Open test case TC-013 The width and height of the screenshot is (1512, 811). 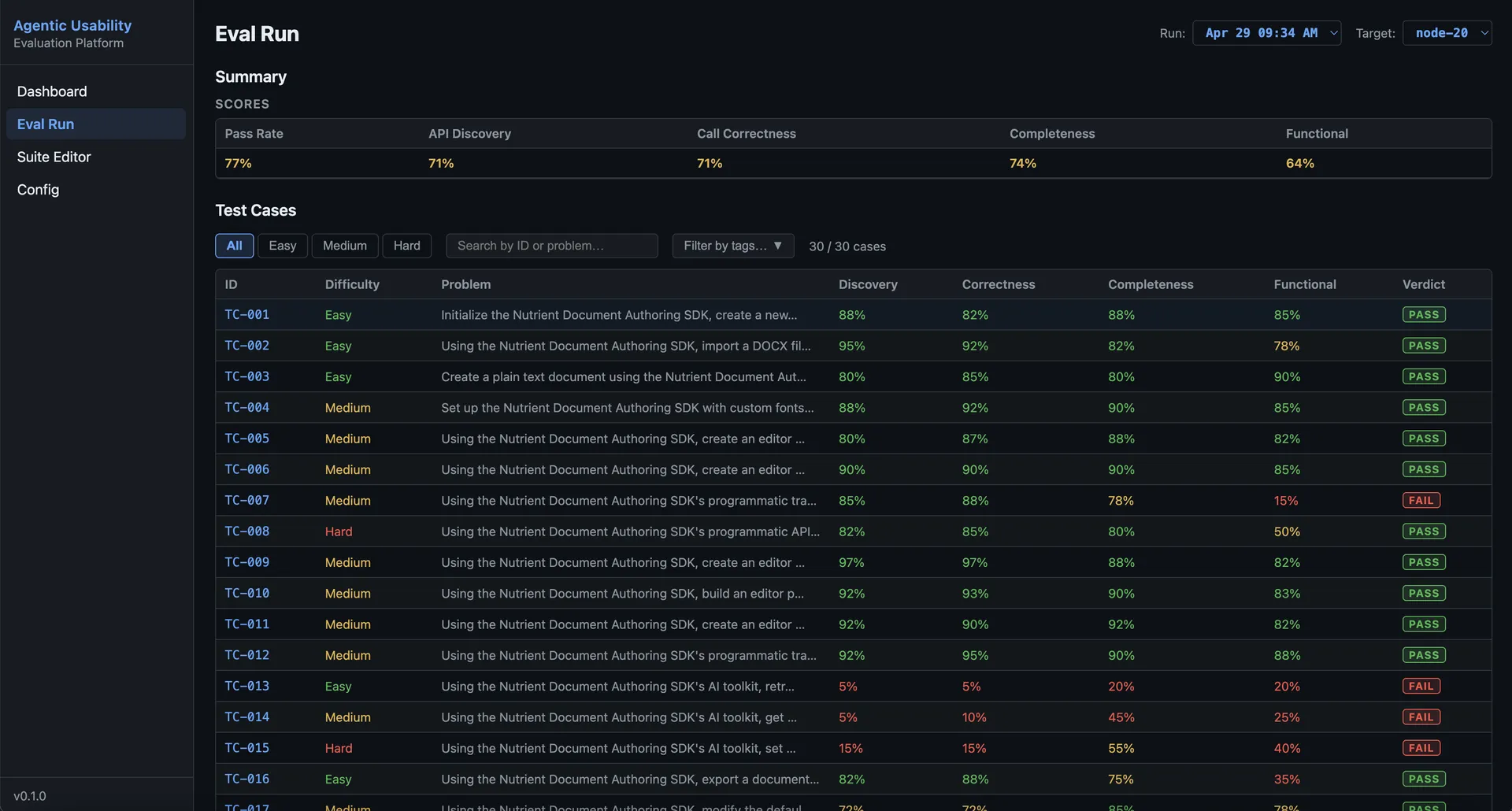(x=247, y=687)
